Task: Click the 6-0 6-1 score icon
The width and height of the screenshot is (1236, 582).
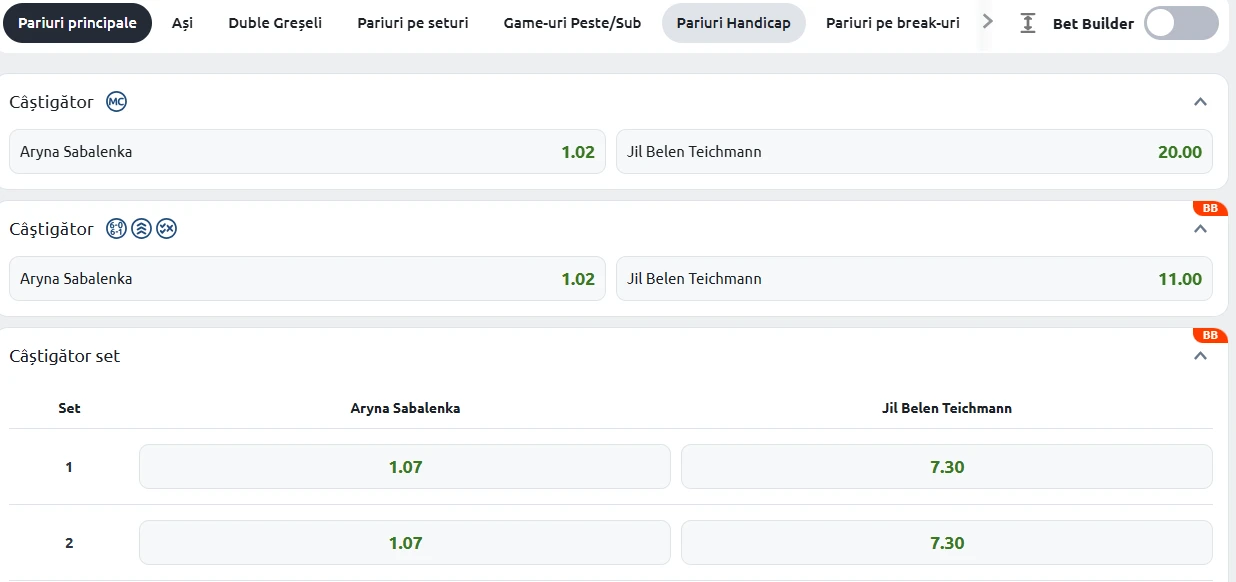Action: coord(117,229)
